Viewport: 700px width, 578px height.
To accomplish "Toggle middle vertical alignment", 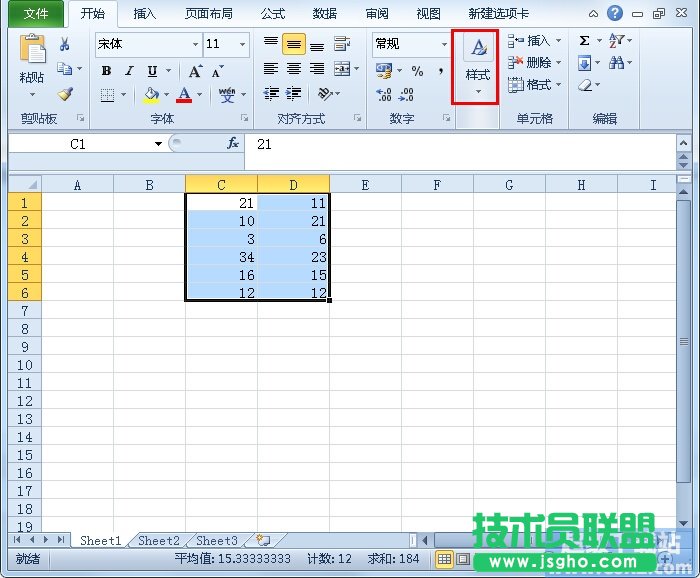I will [294, 44].
